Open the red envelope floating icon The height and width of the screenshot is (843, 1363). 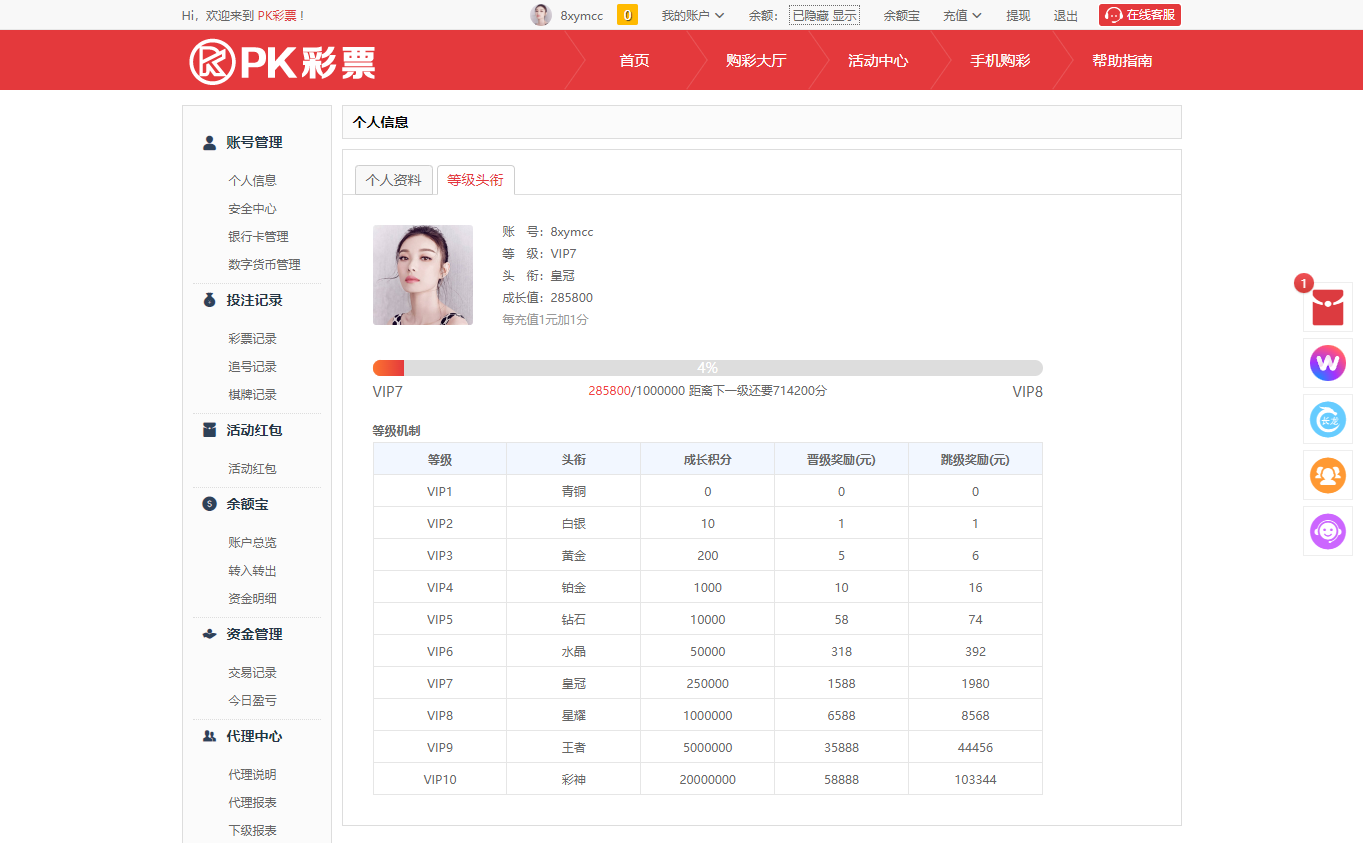(x=1327, y=307)
